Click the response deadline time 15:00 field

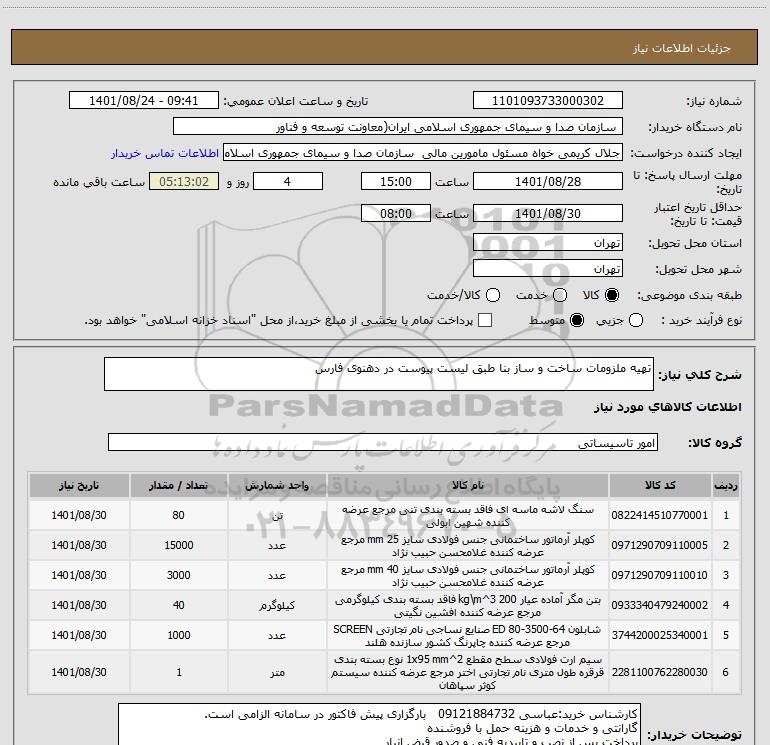[396, 181]
